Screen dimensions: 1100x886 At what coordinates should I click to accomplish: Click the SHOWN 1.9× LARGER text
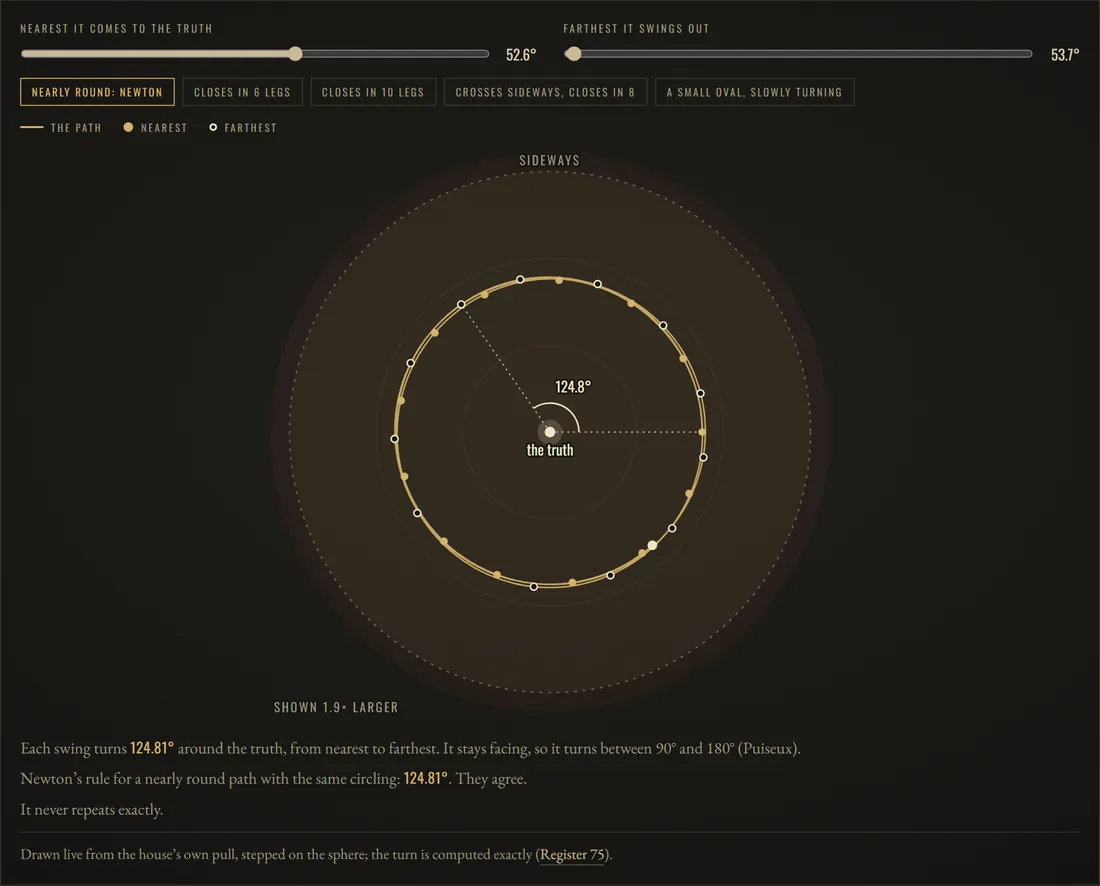point(336,707)
